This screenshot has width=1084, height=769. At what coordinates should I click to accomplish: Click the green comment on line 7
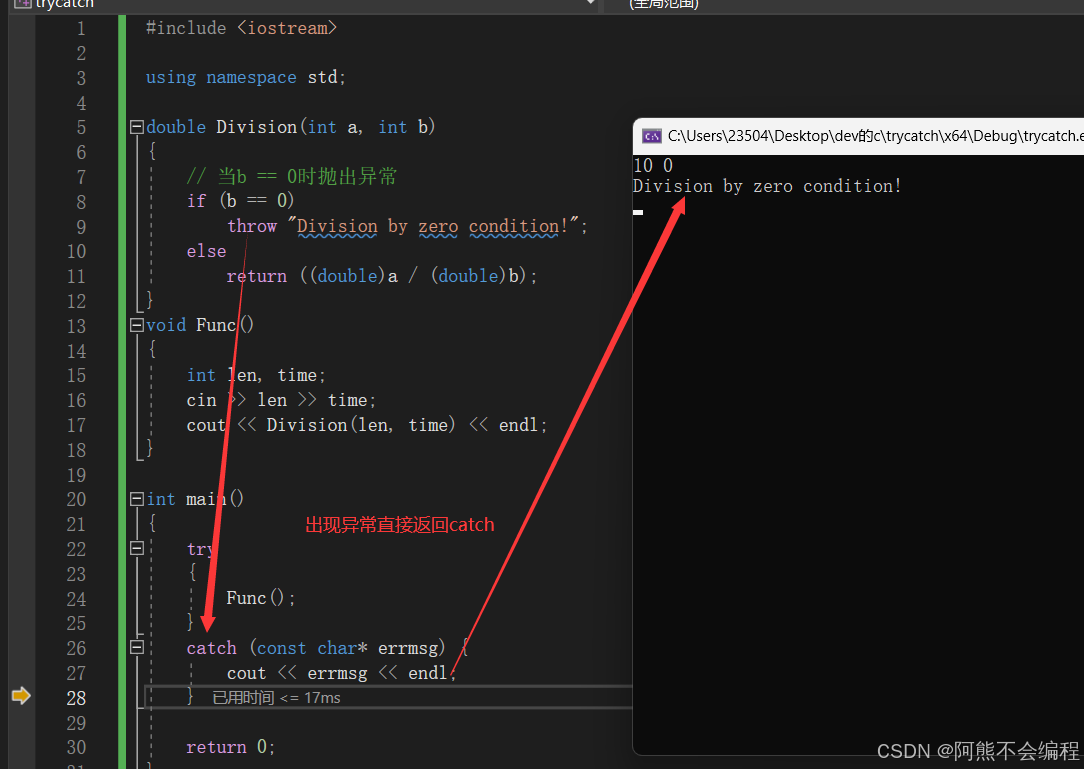[291, 177]
